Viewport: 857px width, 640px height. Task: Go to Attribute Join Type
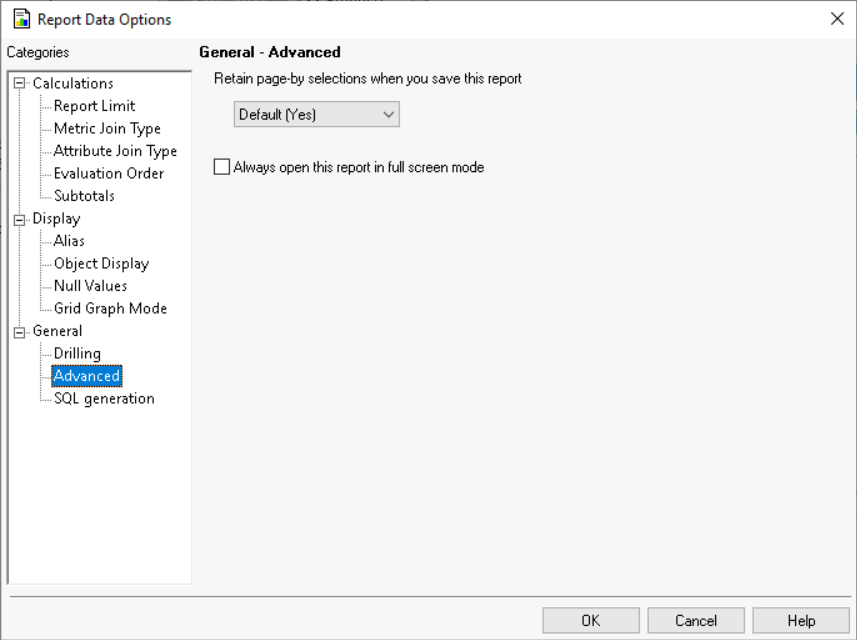click(x=115, y=151)
